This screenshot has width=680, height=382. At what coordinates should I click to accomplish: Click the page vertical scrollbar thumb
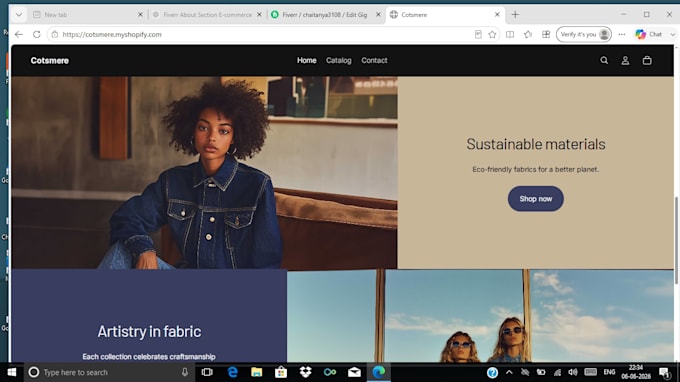click(x=676, y=241)
